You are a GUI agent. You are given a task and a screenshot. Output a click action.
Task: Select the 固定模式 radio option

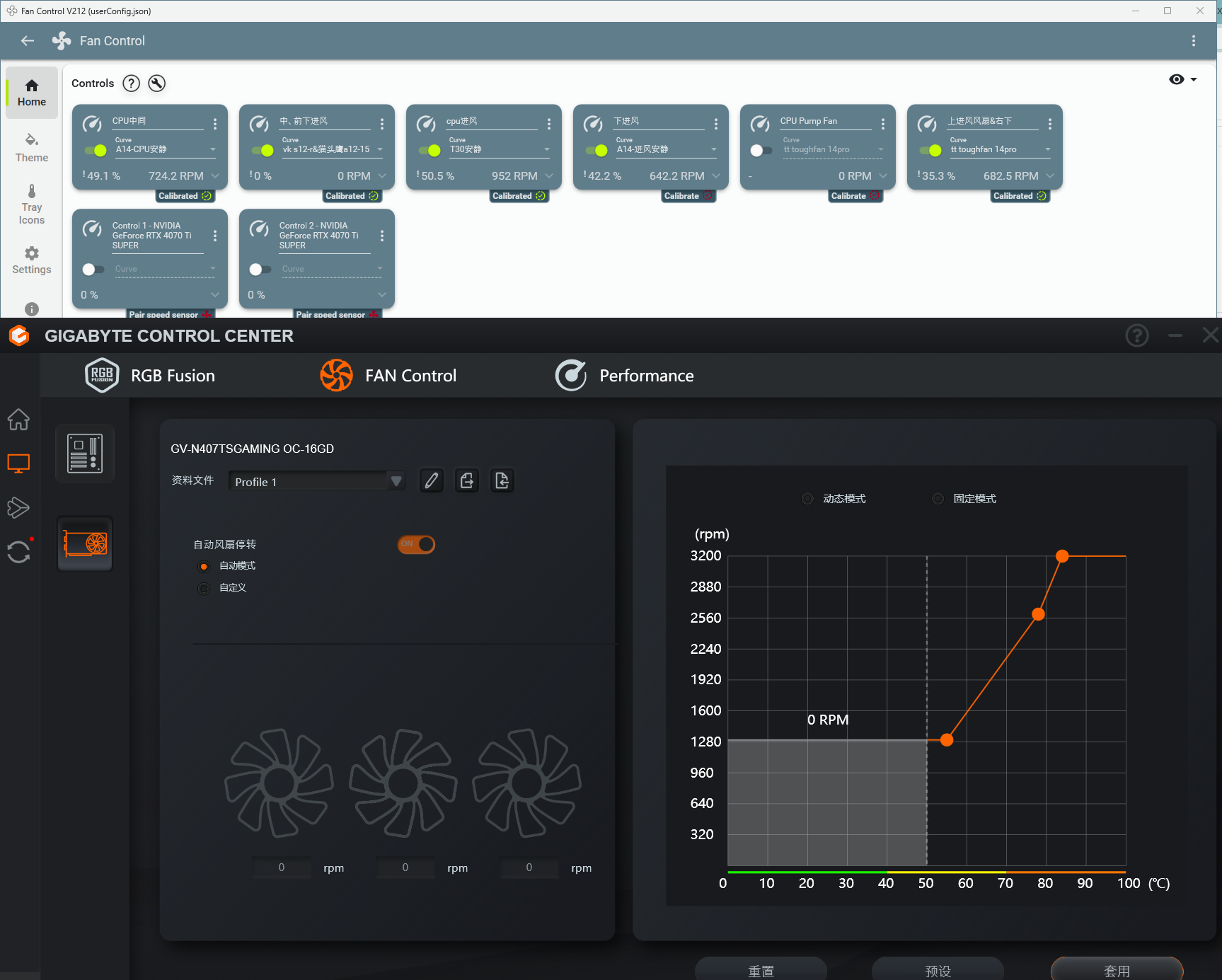coord(938,499)
